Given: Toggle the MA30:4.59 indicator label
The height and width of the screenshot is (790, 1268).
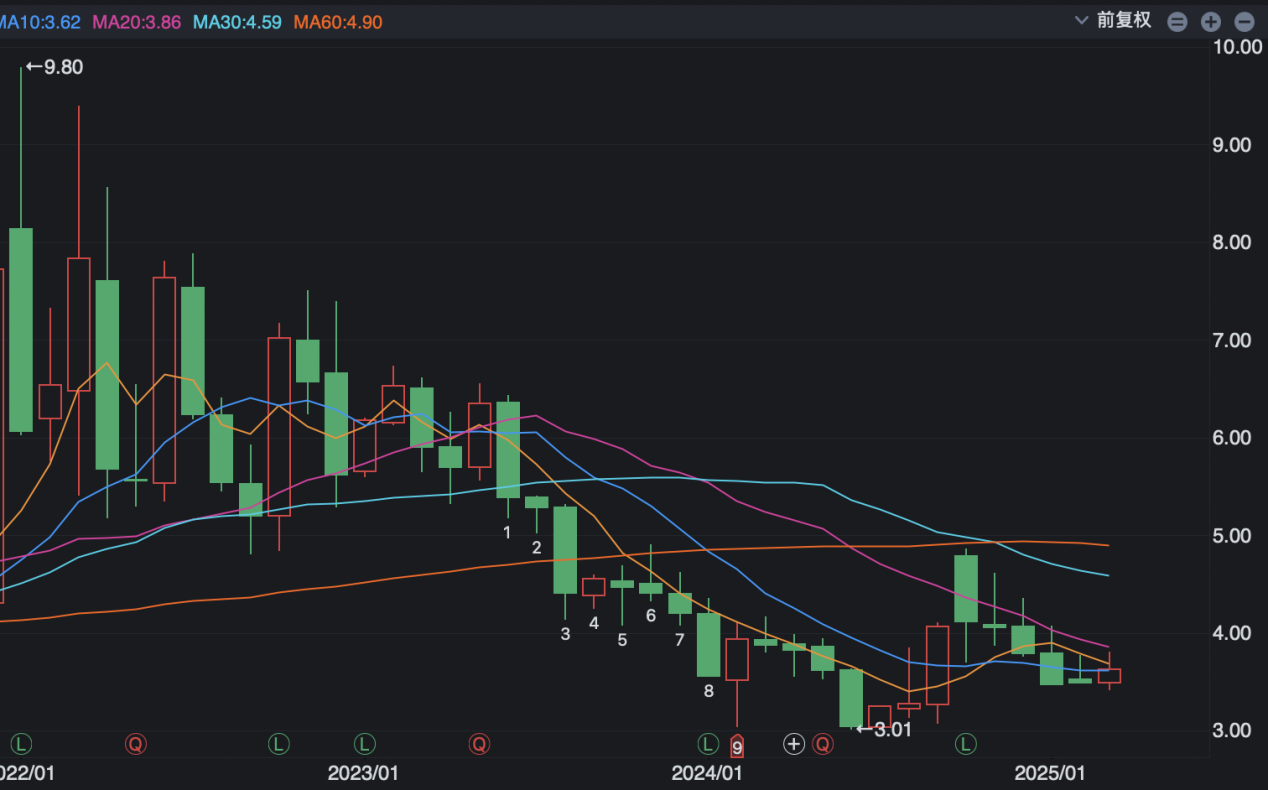Looking at the screenshot, I should click(x=237, y=22).
